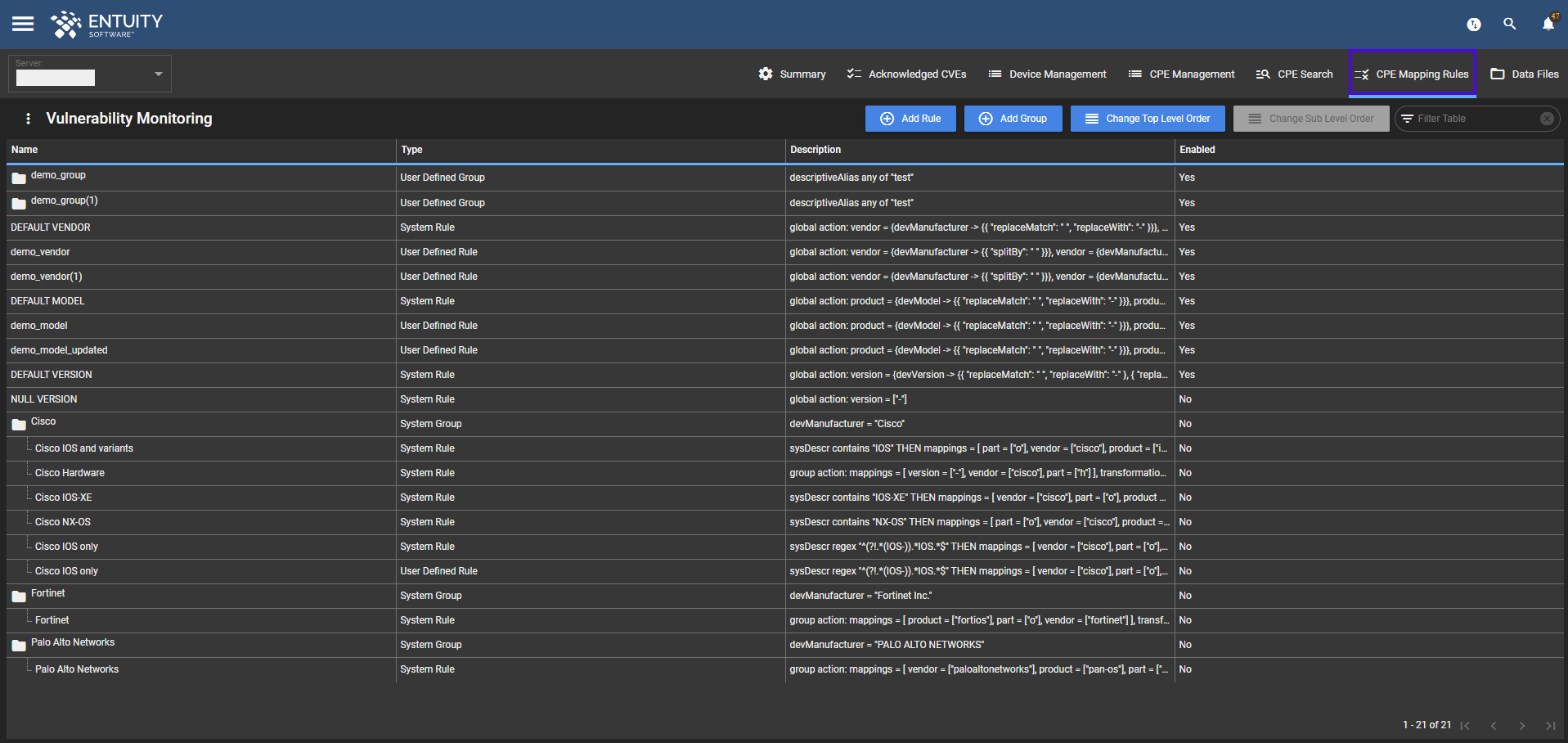This screenshot has height=743, width=1568.
Task: Click Cisco IOS only User Defined Rule type
Action: tap(439, 571)
